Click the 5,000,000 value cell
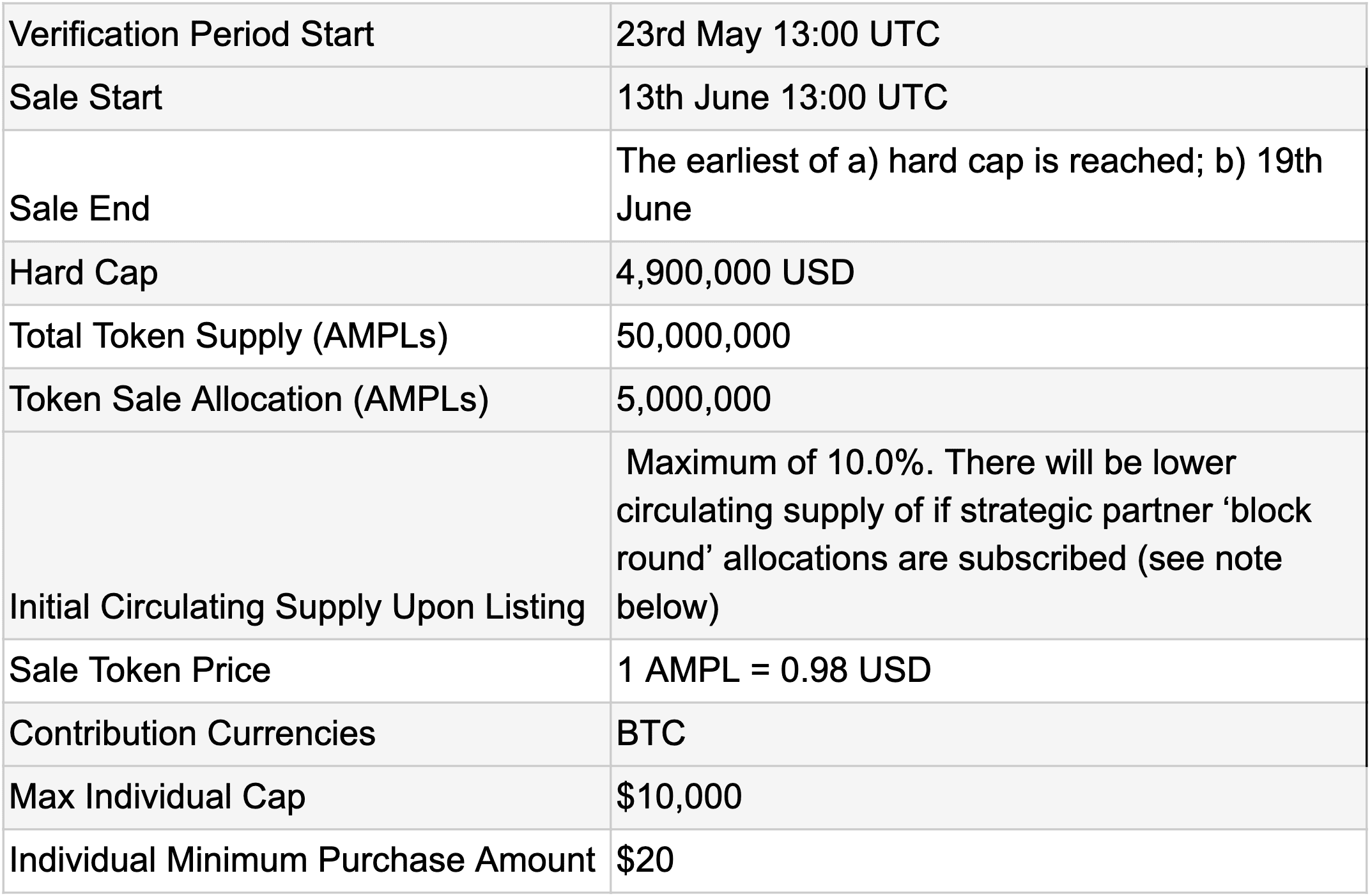This screenshot has width=1370, height=896. [989, 399]
